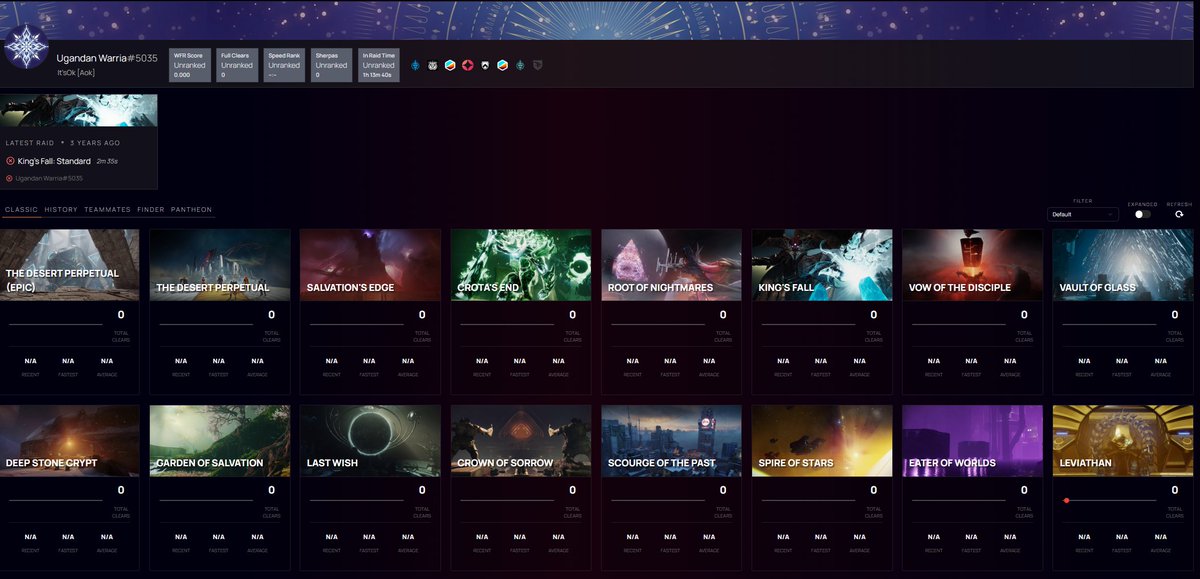Click the red crosshair circle badge icon
1200x579 pixels.
click(467, 65)
